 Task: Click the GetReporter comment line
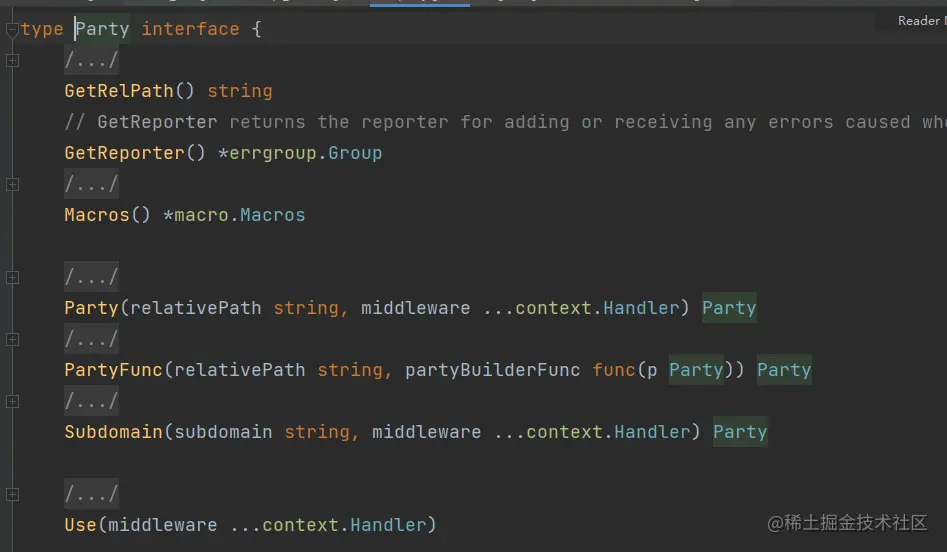click(x=506, y=122)
